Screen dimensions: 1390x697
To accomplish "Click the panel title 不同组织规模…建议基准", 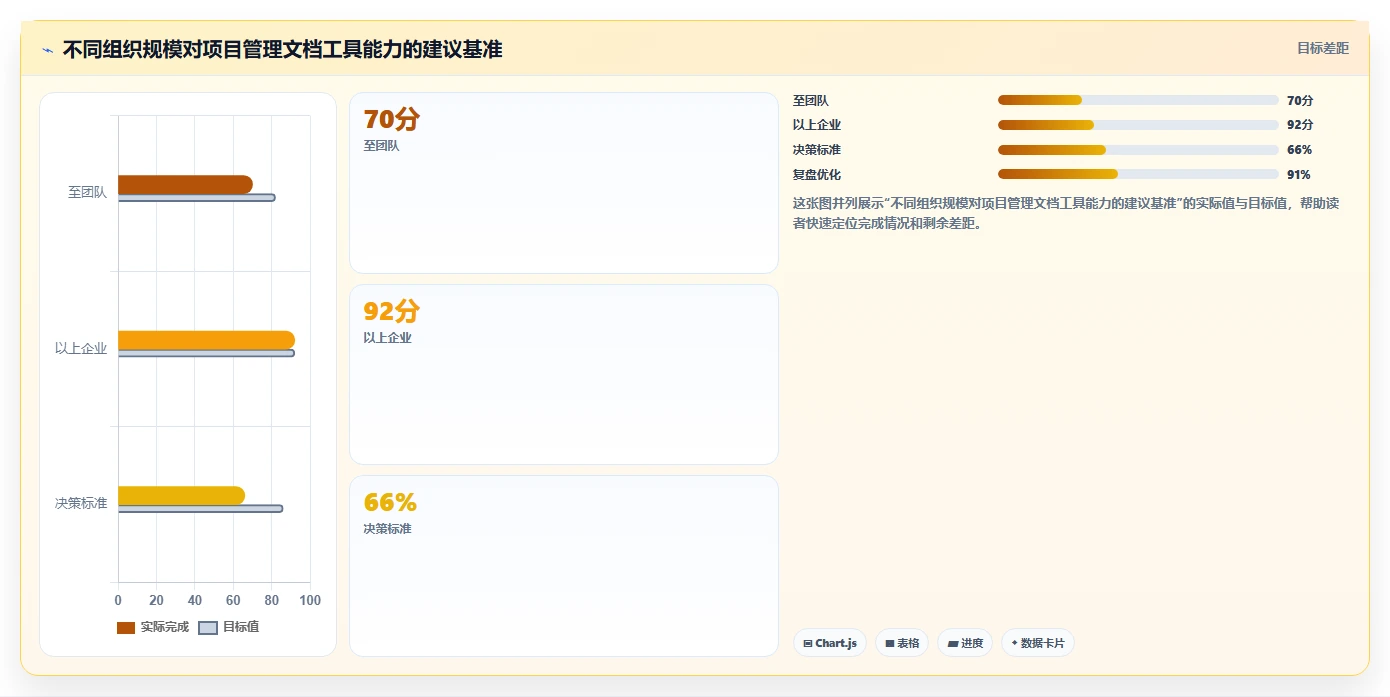I will click(x=283, y=49).
